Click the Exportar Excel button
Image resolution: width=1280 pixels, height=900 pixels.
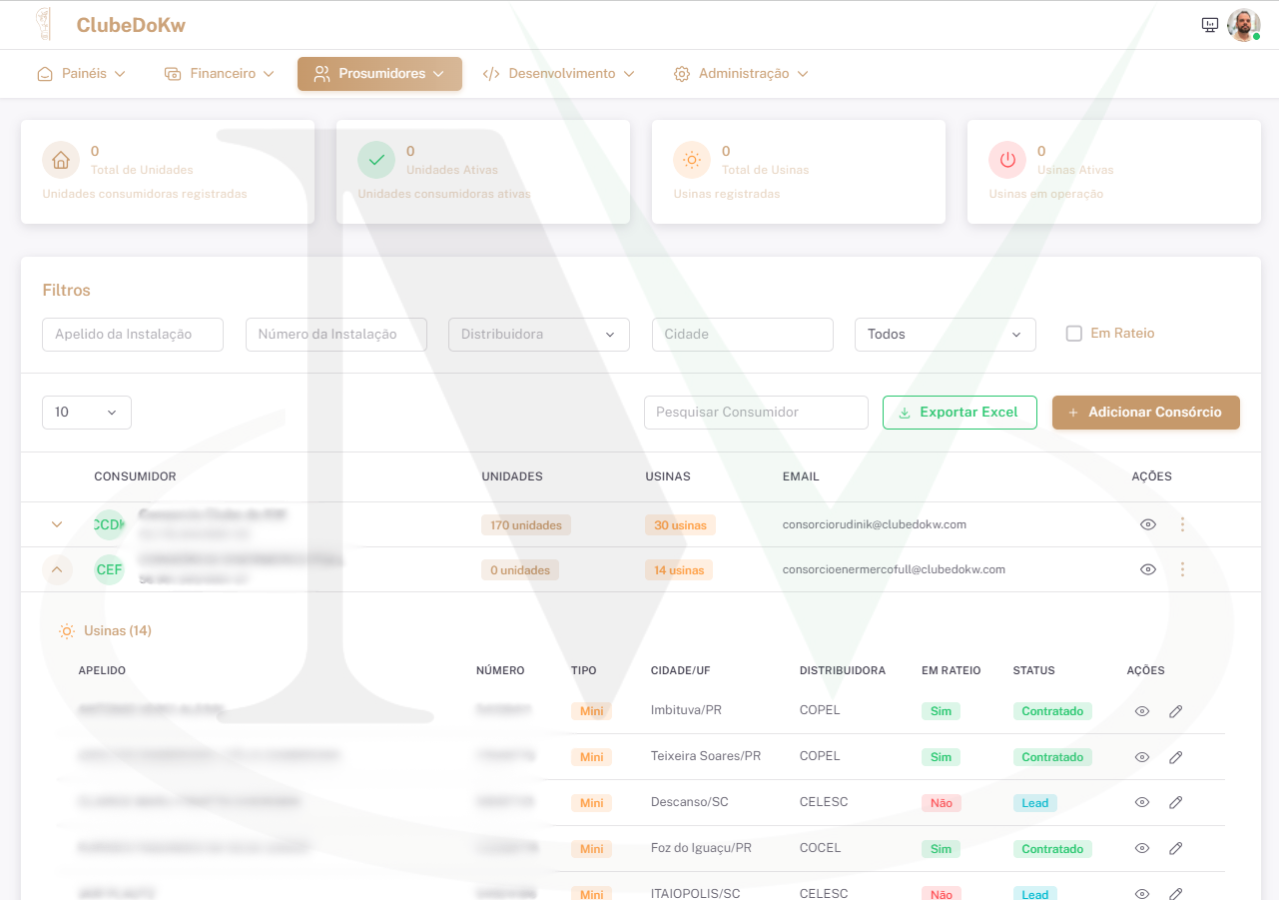[x=959, y=413]
